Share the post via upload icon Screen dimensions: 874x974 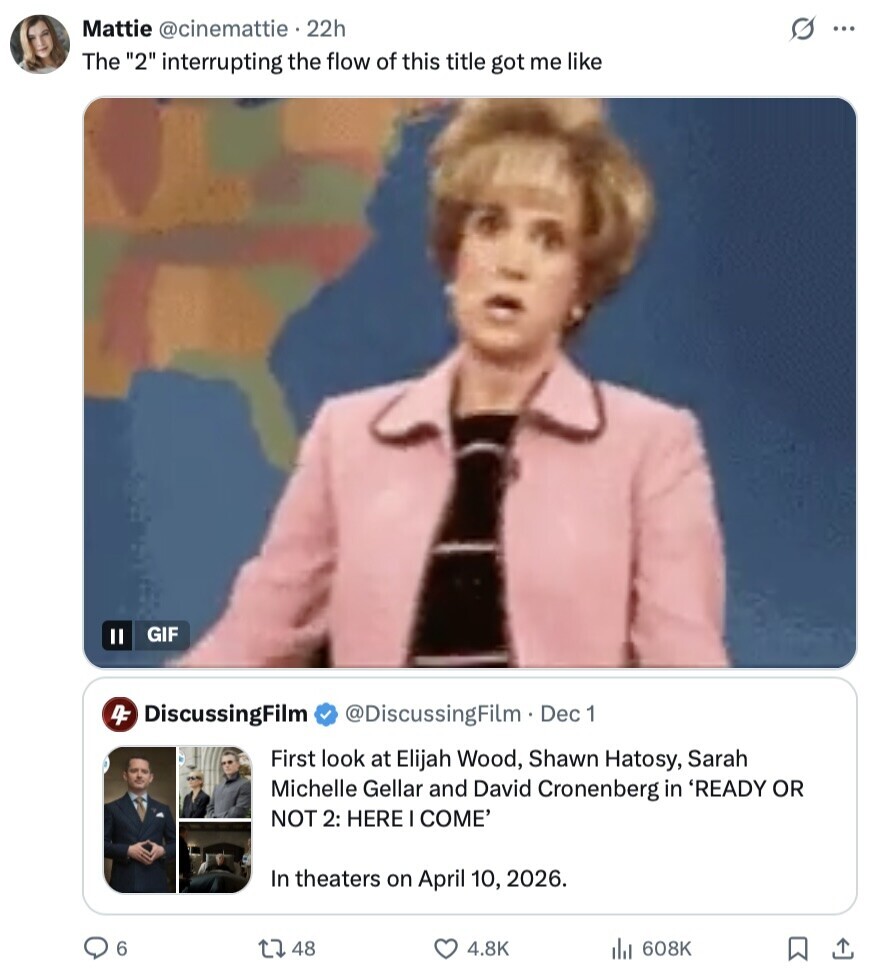(x=843, y=948)
